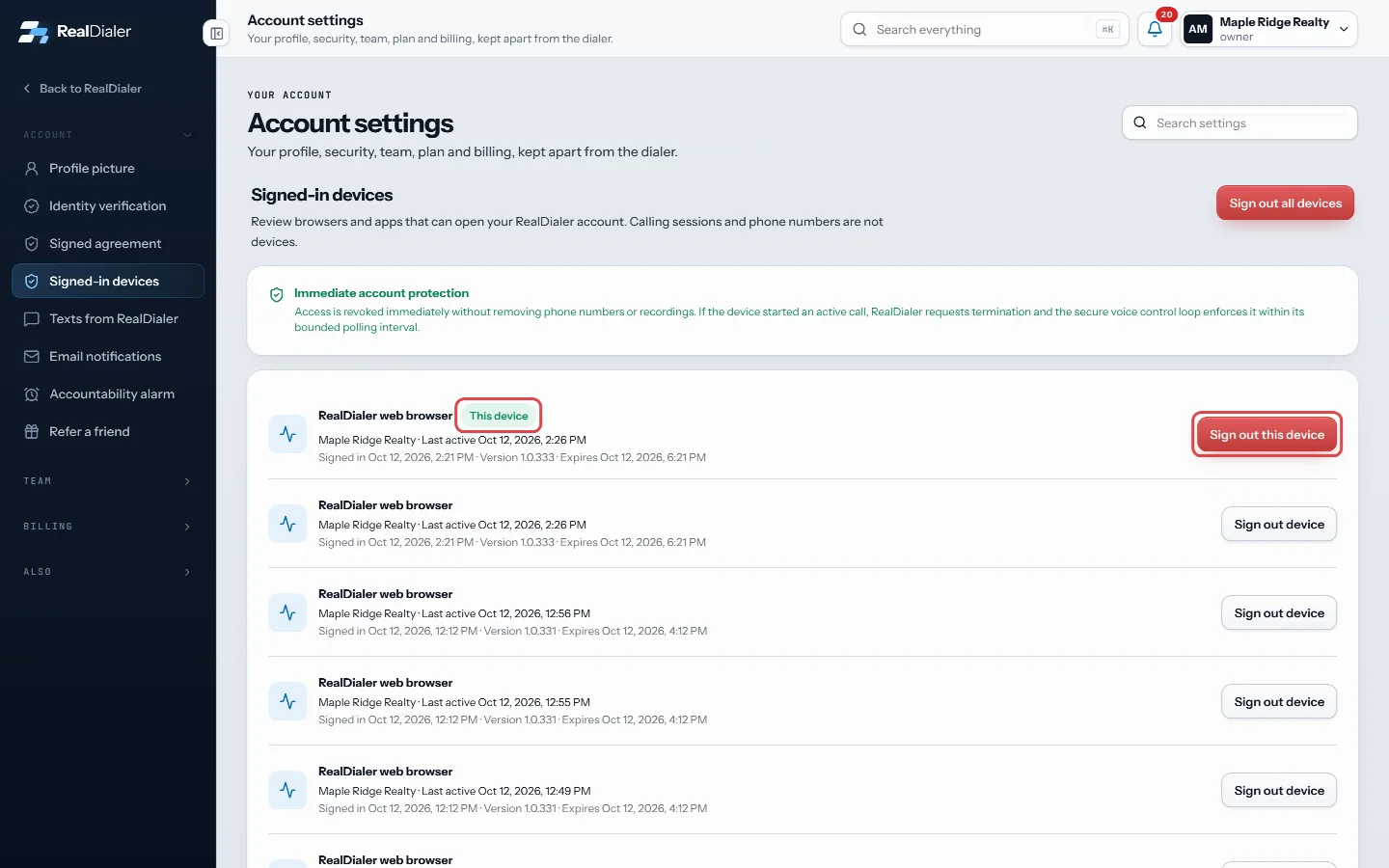
Task: Collapse the sidebar panel toggle icon
Action: (x=217, y=34)
